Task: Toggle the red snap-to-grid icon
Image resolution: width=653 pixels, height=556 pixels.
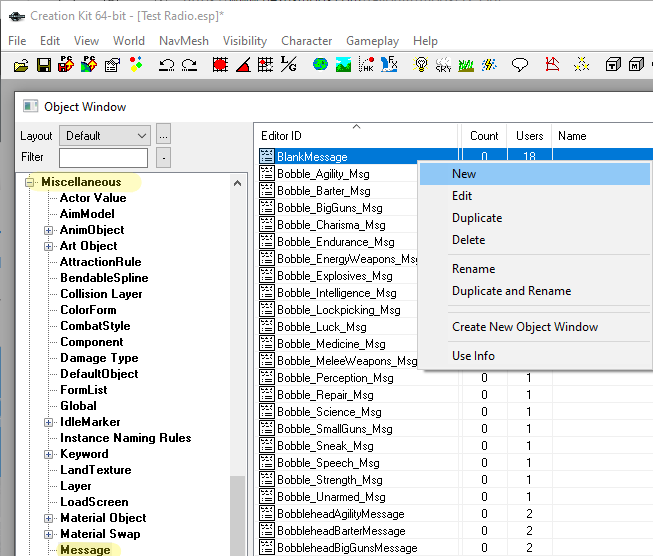Action: pos(220,65)
